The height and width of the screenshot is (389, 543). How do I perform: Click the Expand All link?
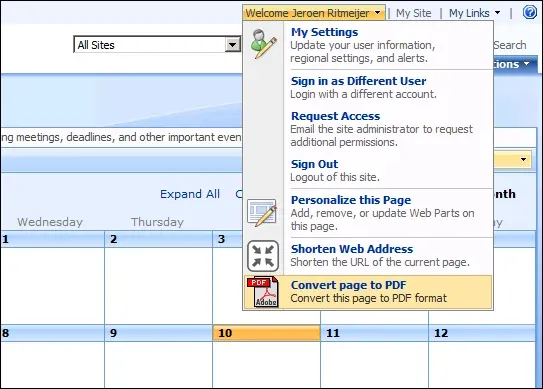click(190, 194)
